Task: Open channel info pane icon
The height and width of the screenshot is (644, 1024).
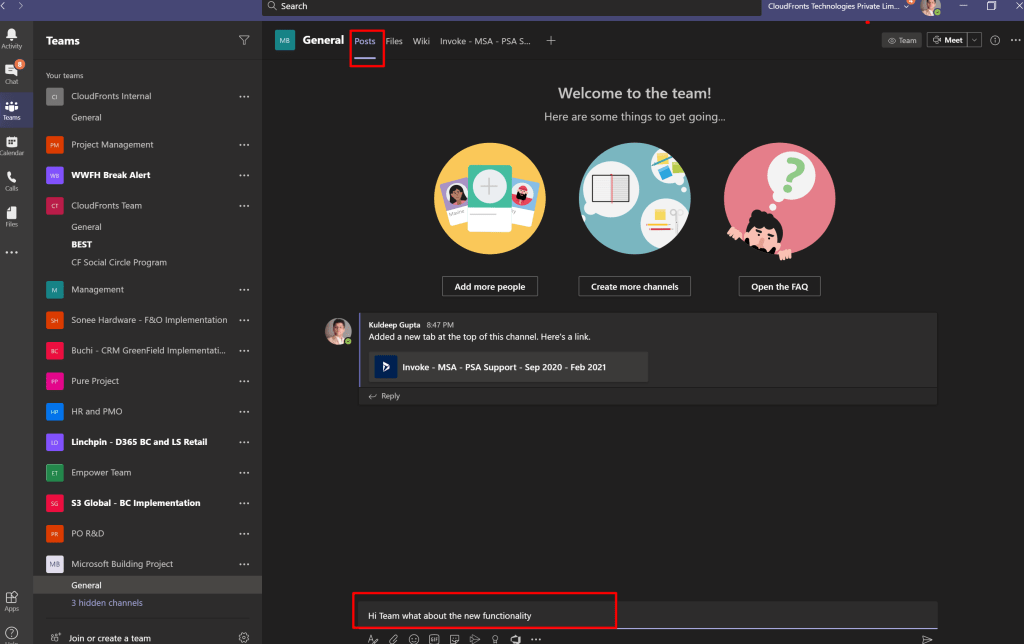Action: click(995, 41)
